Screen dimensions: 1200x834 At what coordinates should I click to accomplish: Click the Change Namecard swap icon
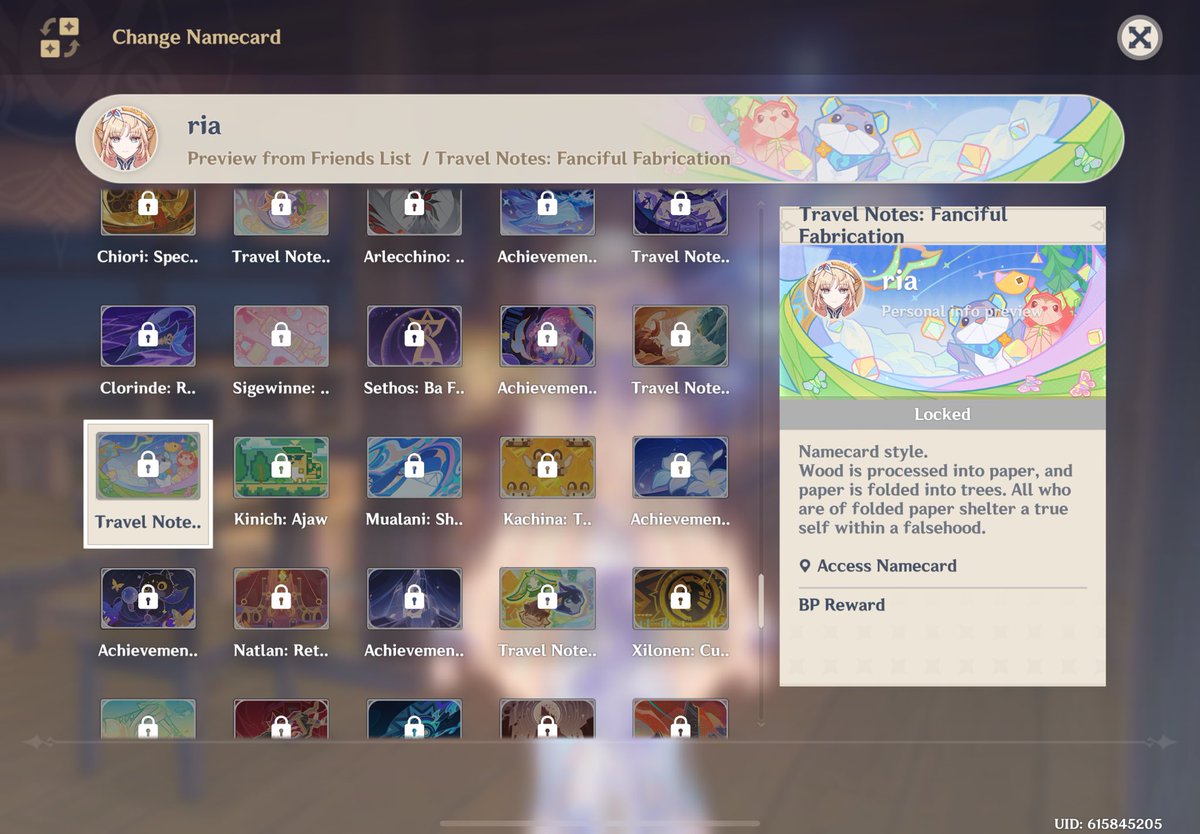click(60, 38)
